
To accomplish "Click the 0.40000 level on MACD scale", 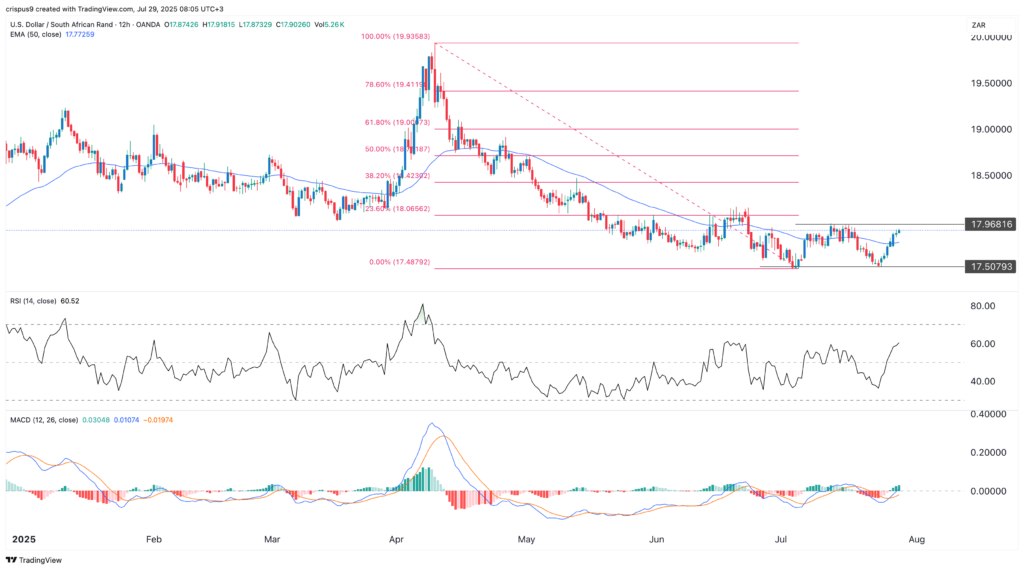I will point(982,414).
